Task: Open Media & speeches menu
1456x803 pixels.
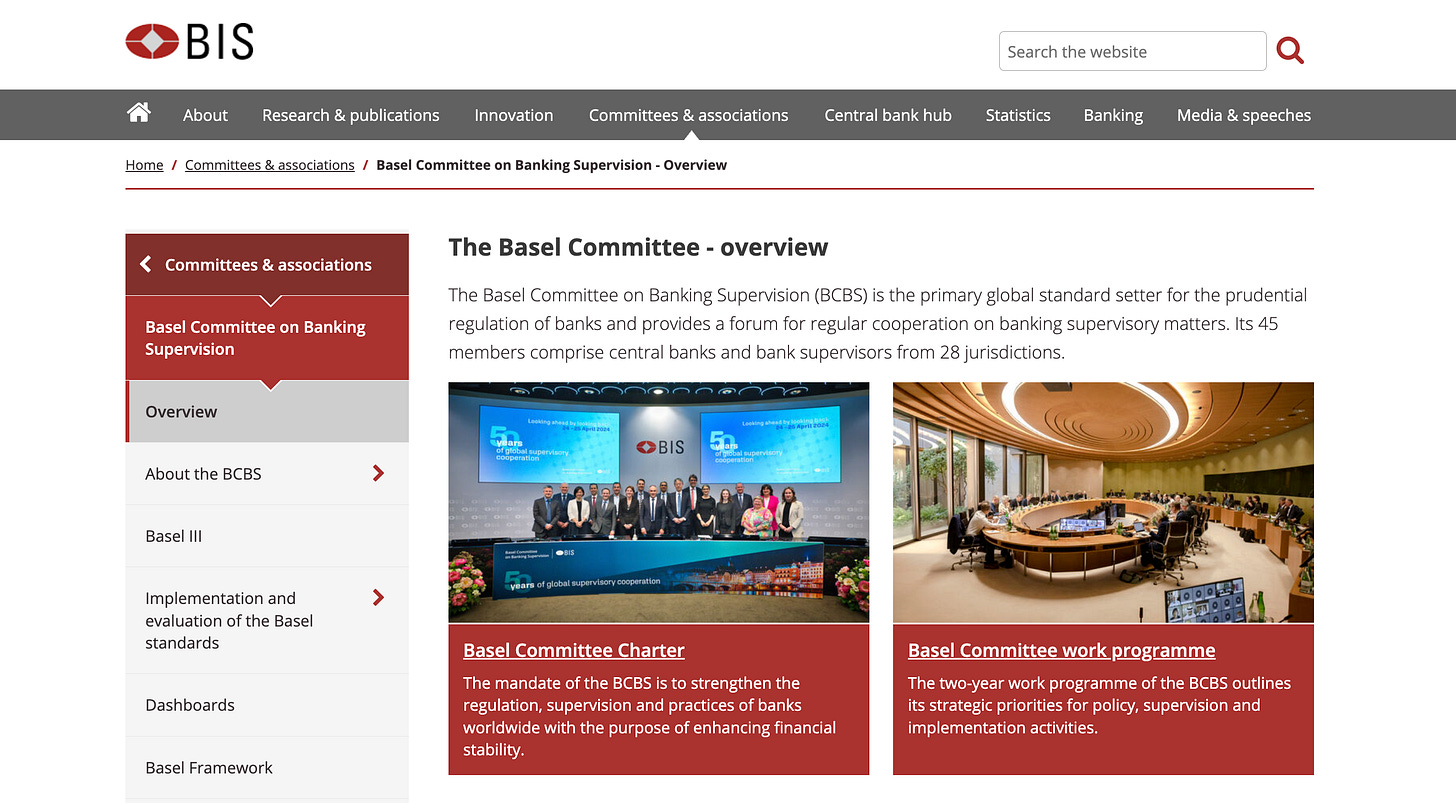Action: click(1244, 115)
